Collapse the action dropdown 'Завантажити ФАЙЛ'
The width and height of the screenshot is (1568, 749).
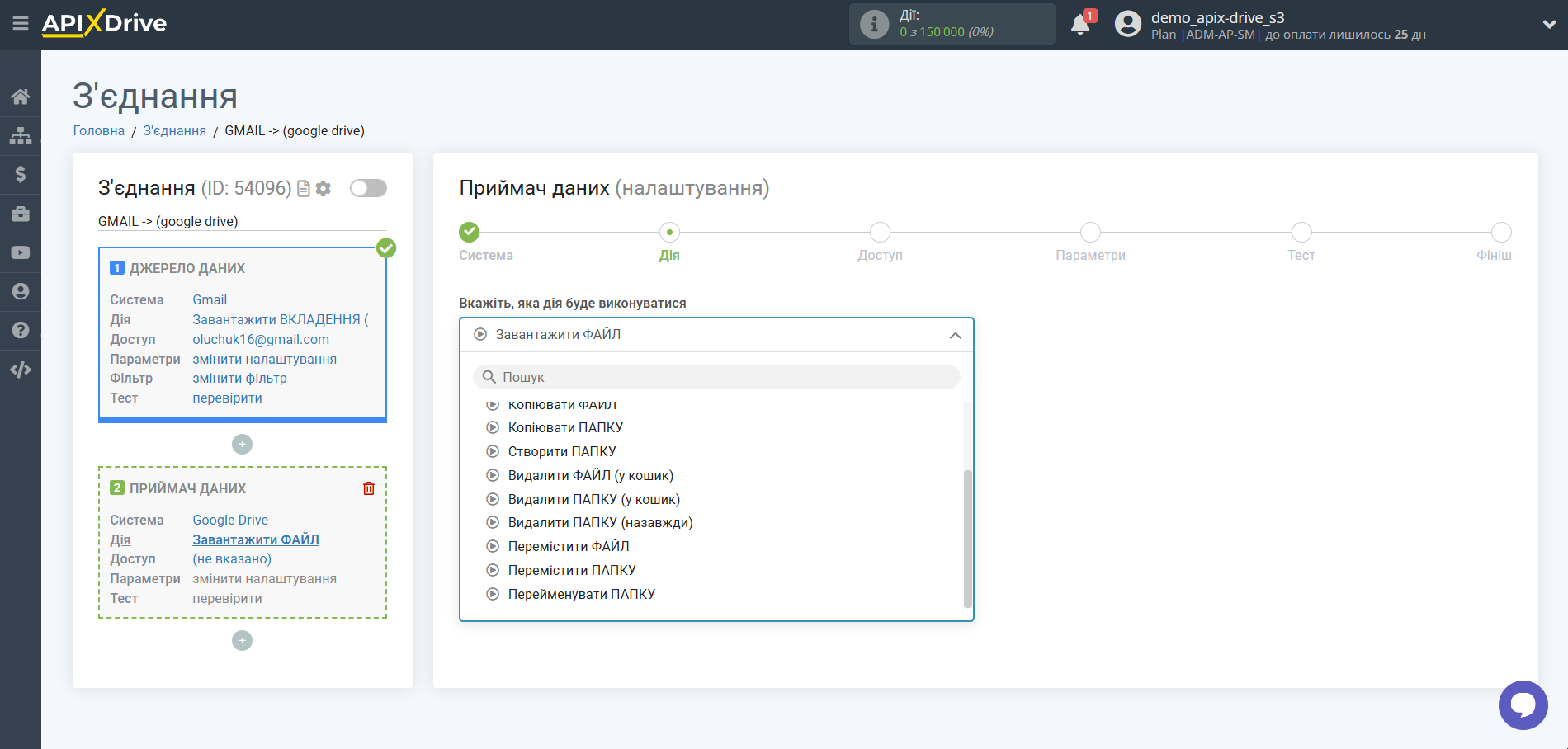coord(716,335)
